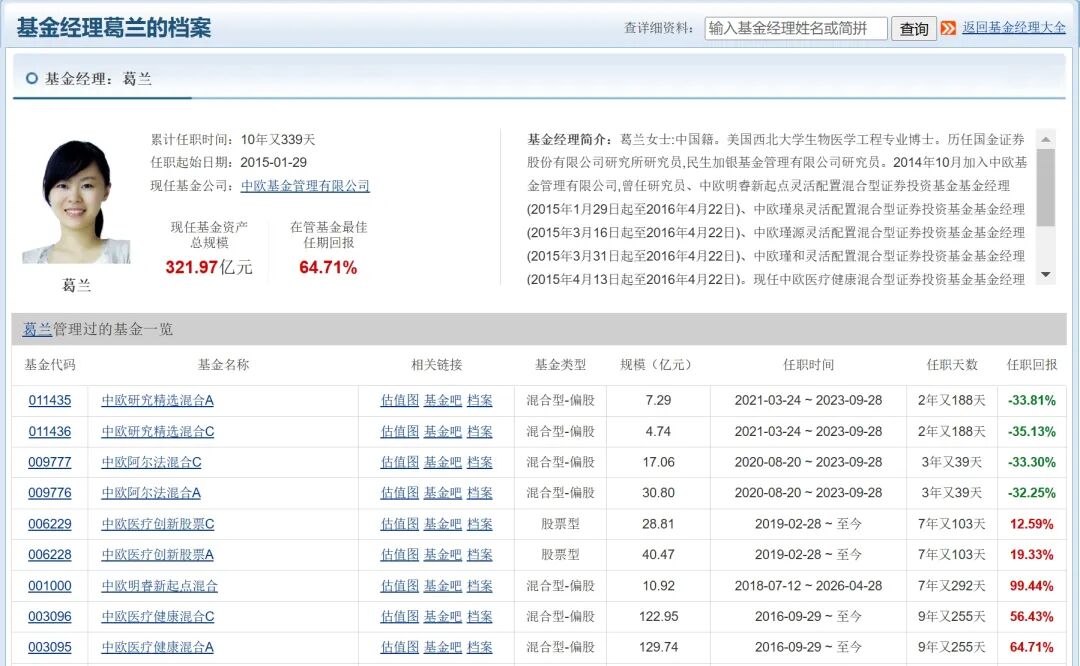Open the 中欧医疗创新股票C fund page
The image size is (1080, 666).
[158, 524]
